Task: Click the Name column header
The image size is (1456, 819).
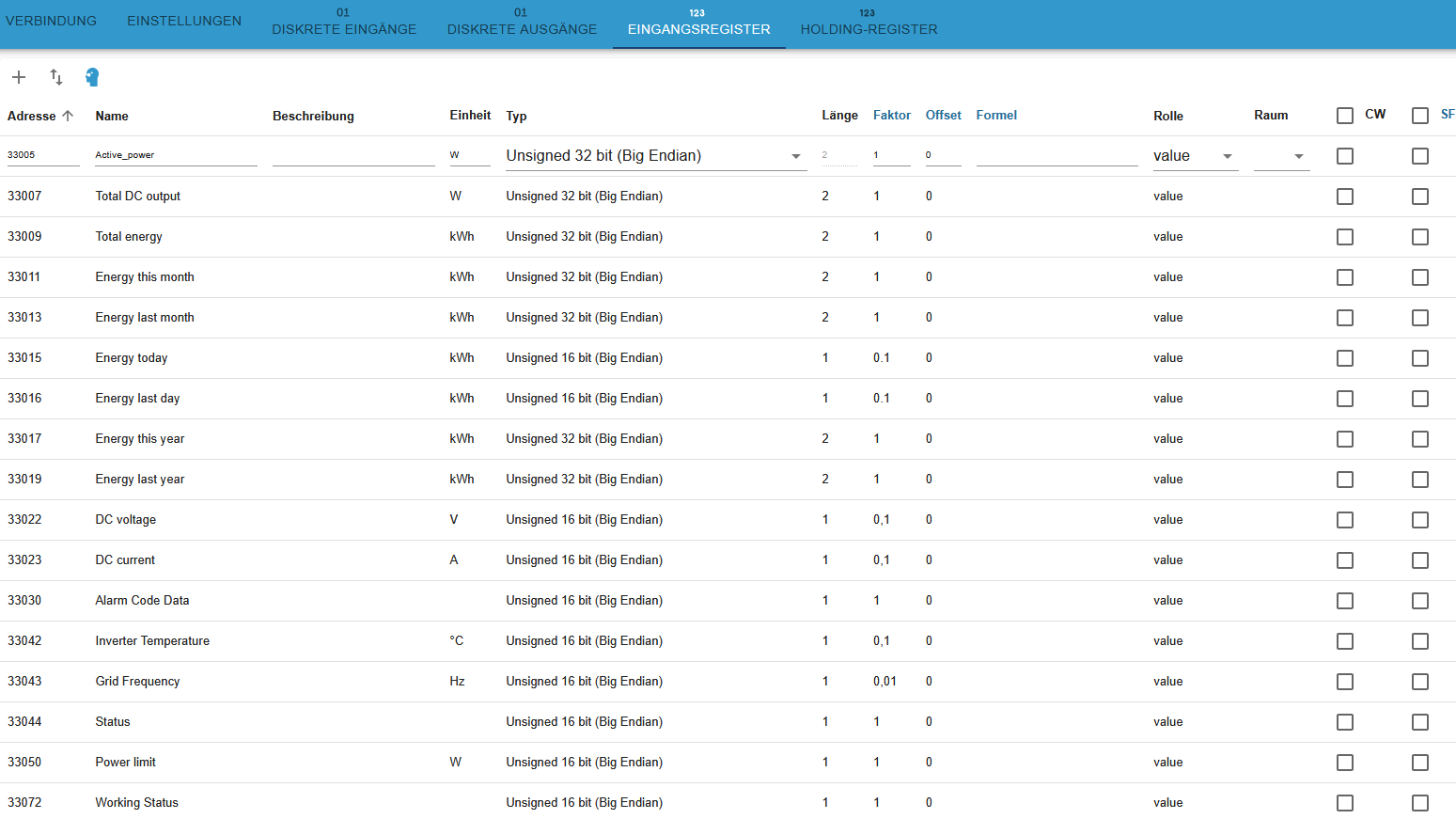Action: (x=112, y=116)
